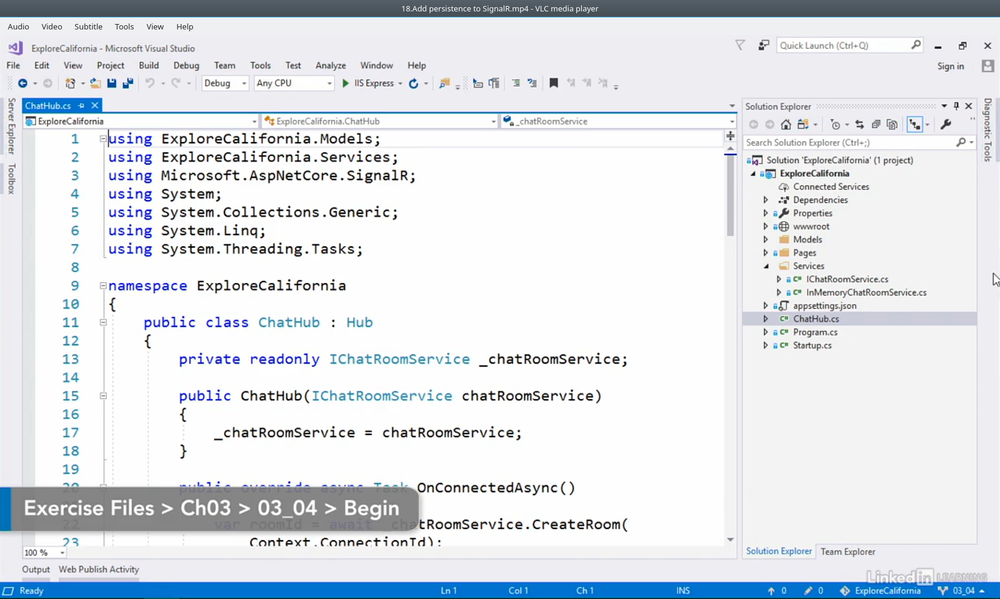Save the current file with toolbar icon
This screenshot has width=1000, height=599.
pos(112,84)
